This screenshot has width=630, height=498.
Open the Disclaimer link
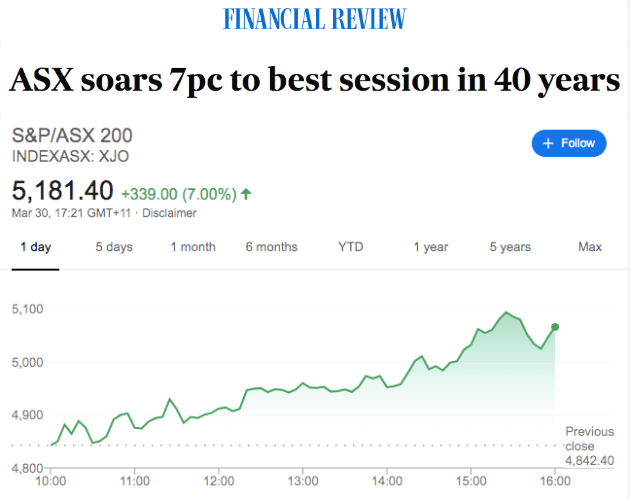[169, 213]
